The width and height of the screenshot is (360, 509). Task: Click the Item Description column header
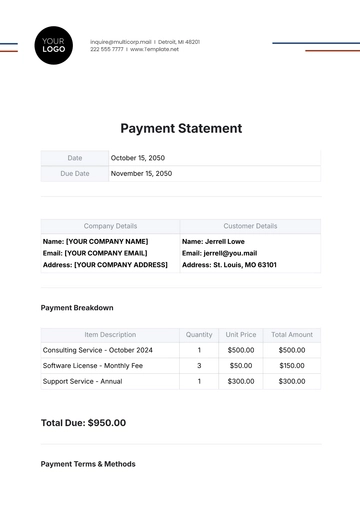point(110,335)
